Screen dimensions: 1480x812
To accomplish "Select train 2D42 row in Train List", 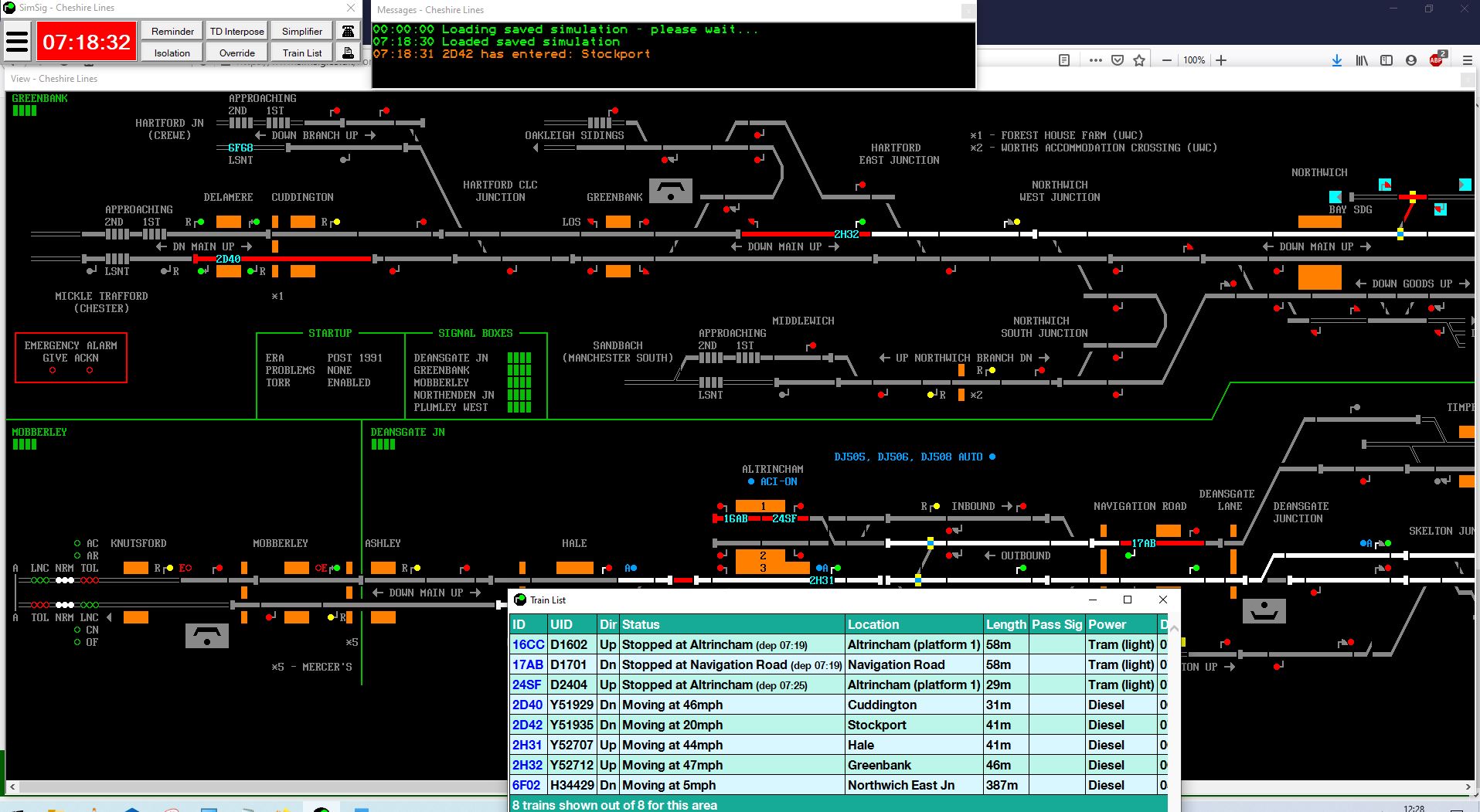I will coord(839,725).
